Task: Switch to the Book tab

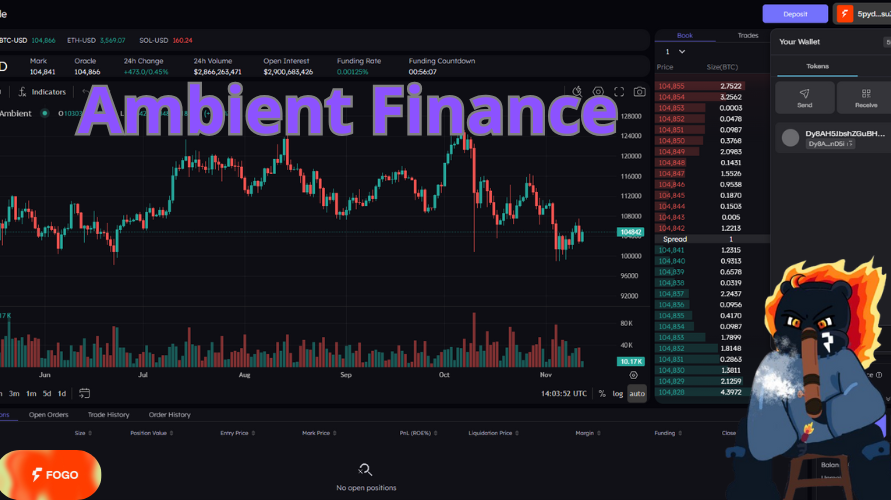Action: 685,35
